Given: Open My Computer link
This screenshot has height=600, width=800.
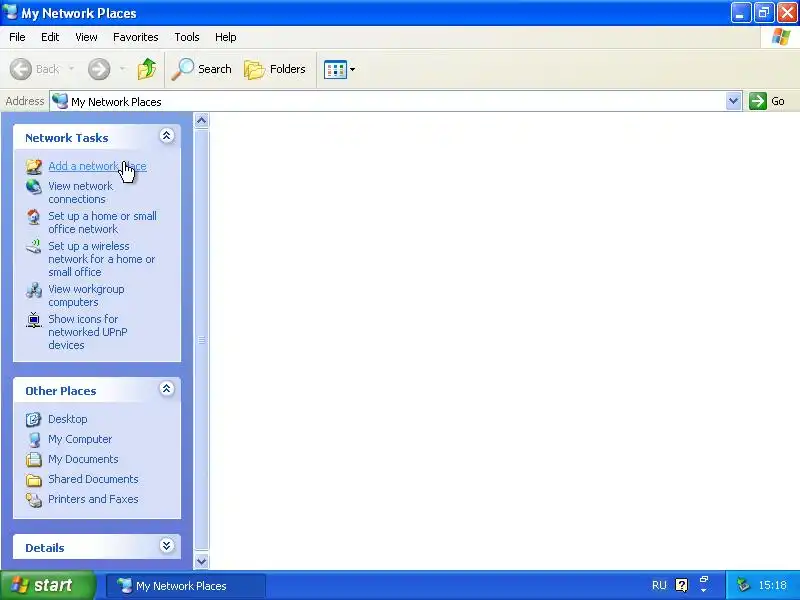Looking at the screenshot, I should pyautogui.click(x=80, y=439).
